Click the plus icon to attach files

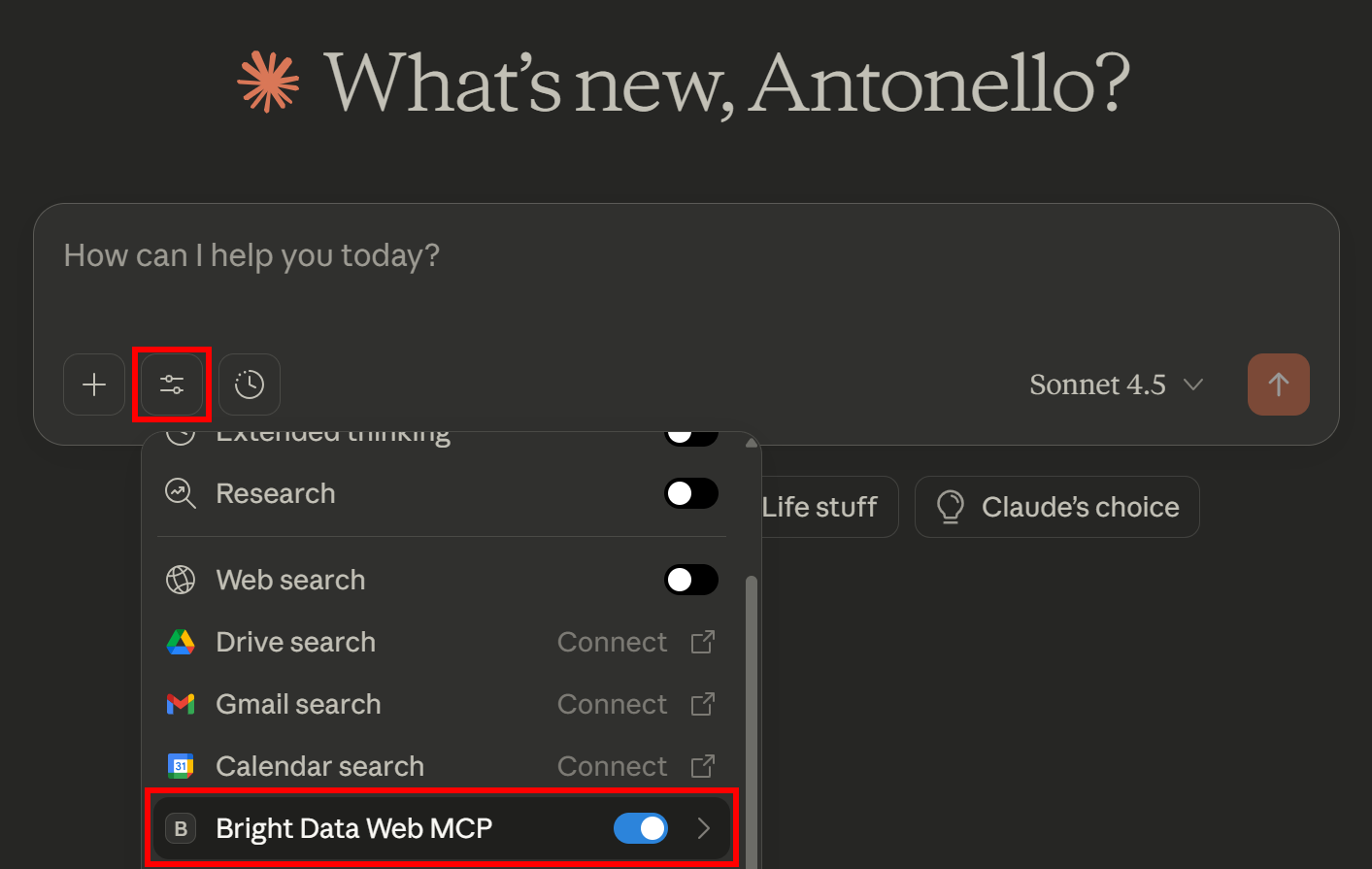coord(93,384)
